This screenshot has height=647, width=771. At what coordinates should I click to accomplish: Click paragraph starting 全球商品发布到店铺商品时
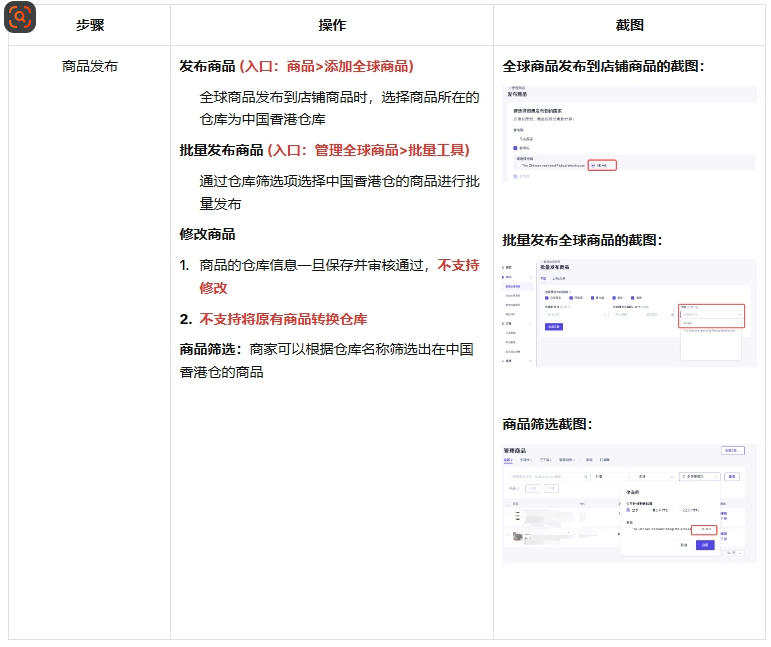click(x=339, y=108)
